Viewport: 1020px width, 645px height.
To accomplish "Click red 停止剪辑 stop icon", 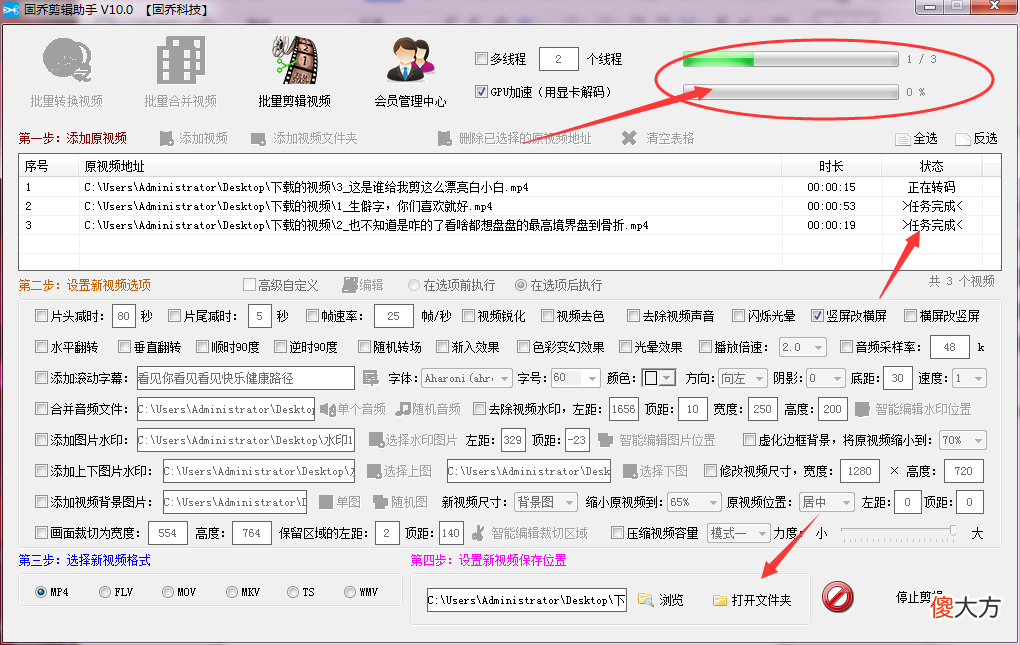I will click(x=837, y=597).
